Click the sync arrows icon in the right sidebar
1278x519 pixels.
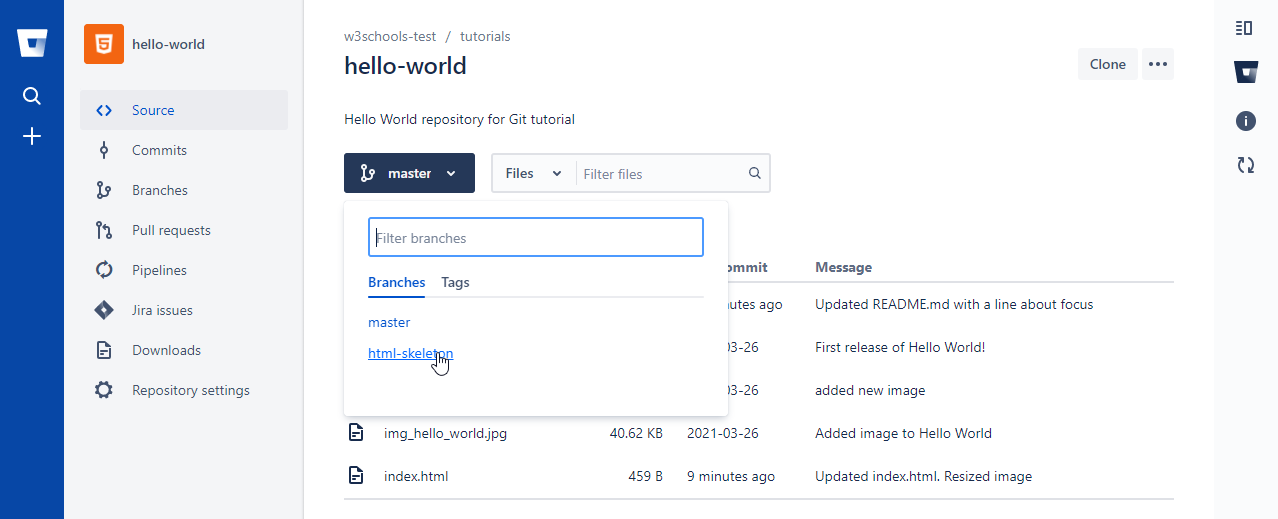(x=1245, y=165)
